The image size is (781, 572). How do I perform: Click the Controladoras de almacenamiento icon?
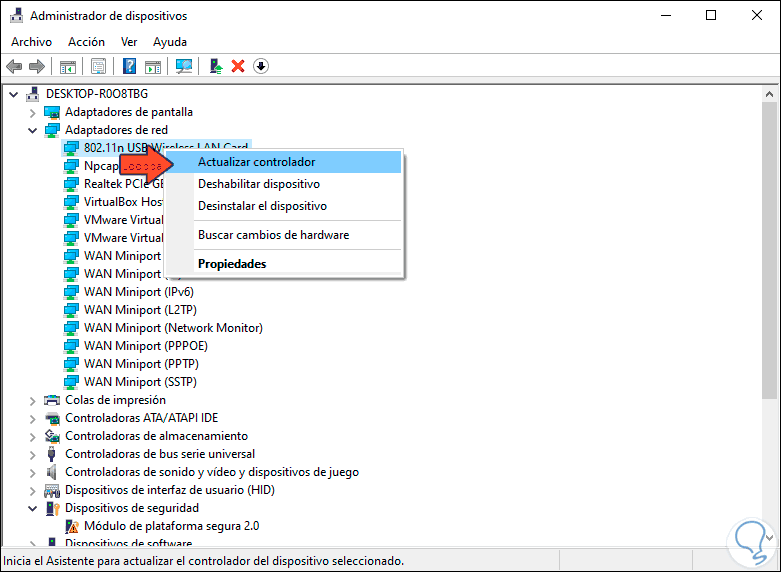(52, 436)
